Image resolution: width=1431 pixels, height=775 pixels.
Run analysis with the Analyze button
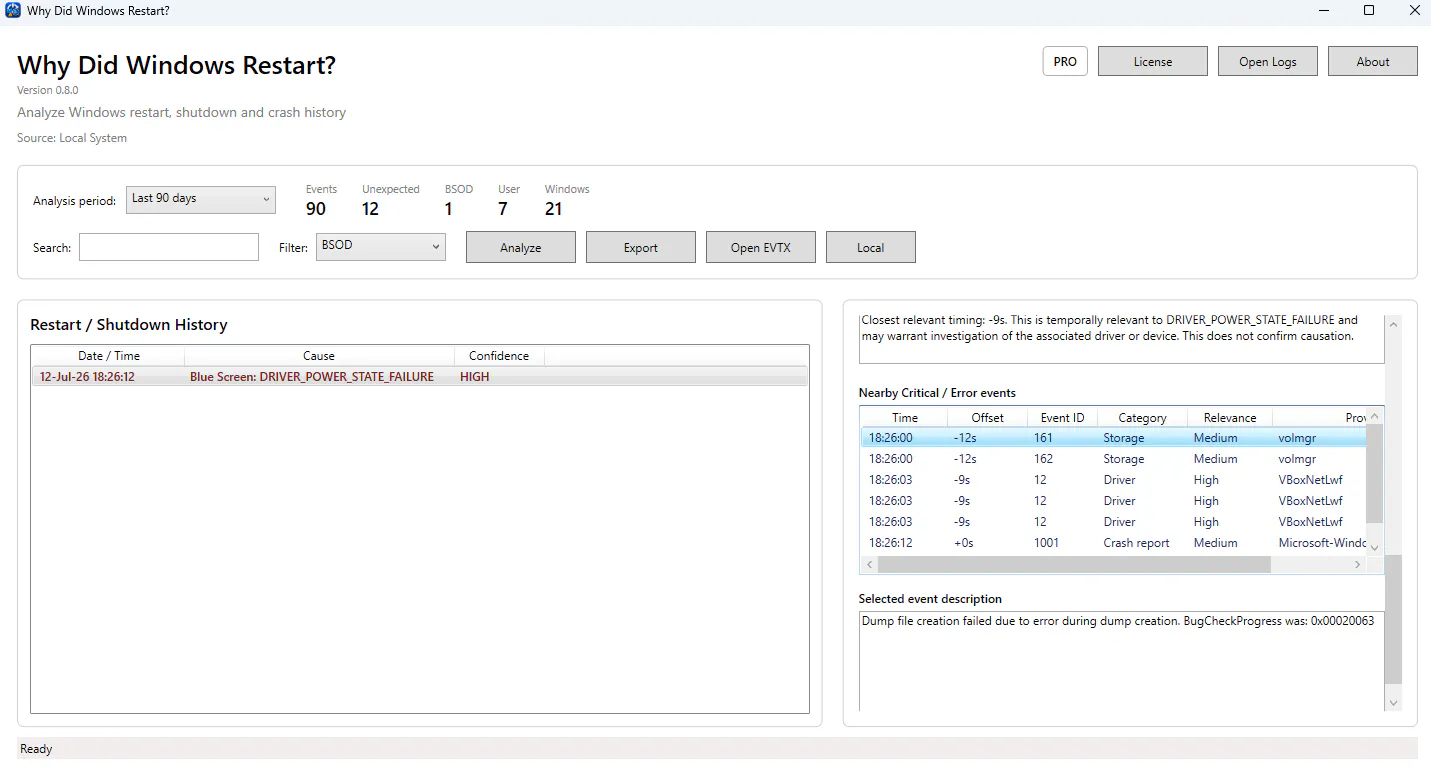[x=521, y=247]
